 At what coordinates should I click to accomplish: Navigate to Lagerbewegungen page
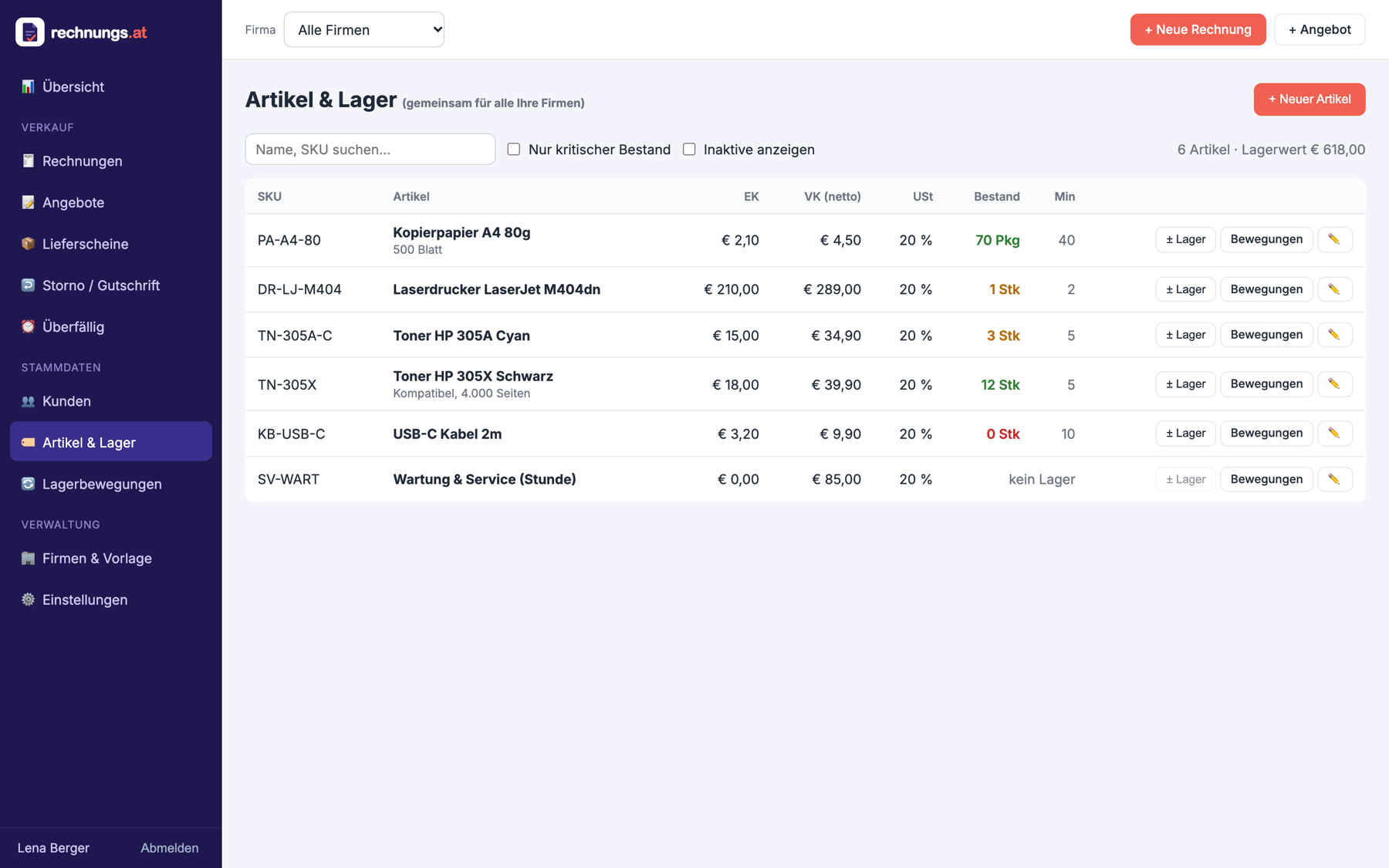[110, 484]
